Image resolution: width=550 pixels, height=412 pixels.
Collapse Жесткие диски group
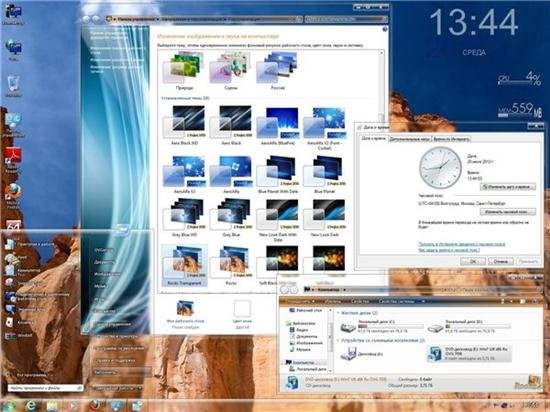point(338,313)
